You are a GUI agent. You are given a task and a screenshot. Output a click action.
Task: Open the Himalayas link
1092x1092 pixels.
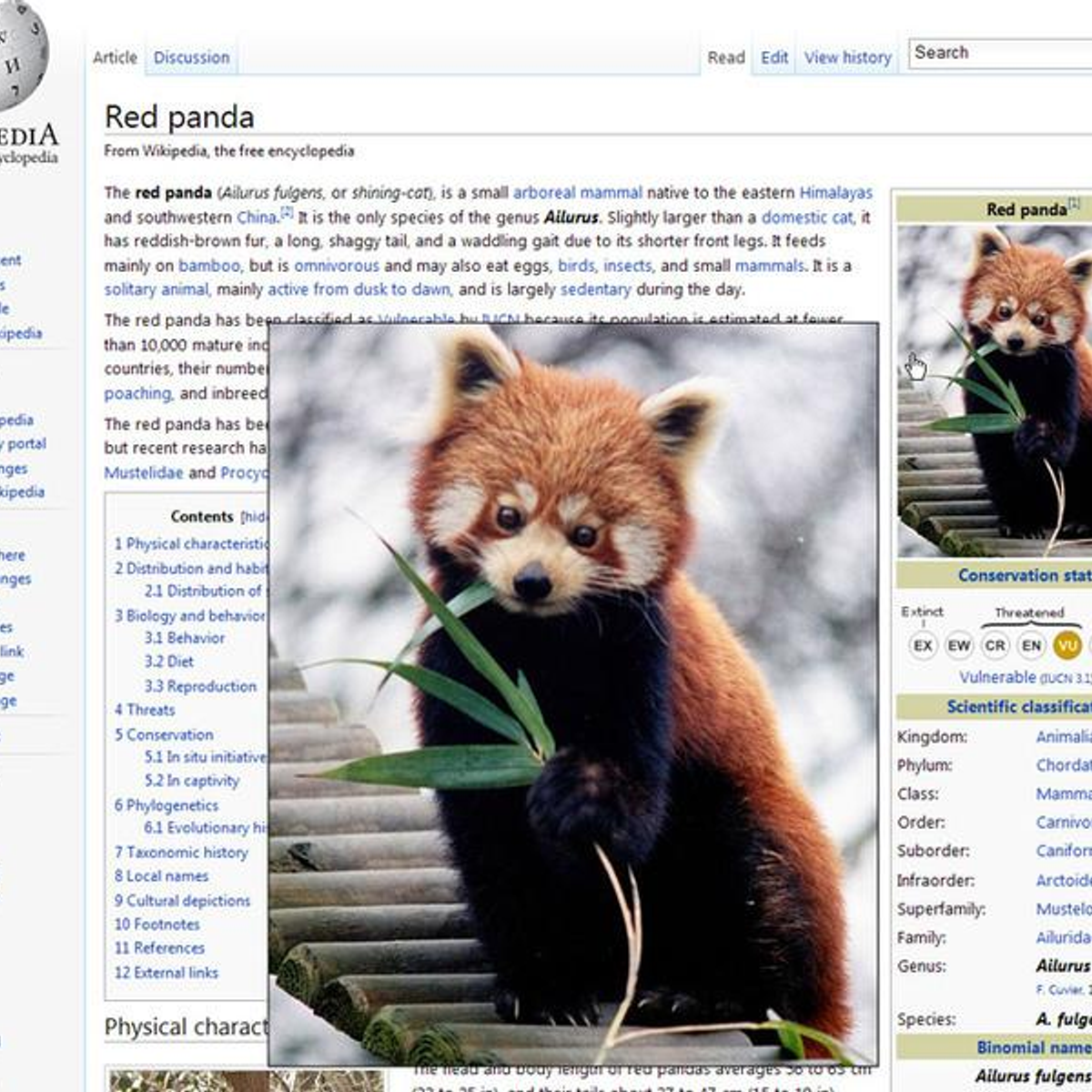835,193
